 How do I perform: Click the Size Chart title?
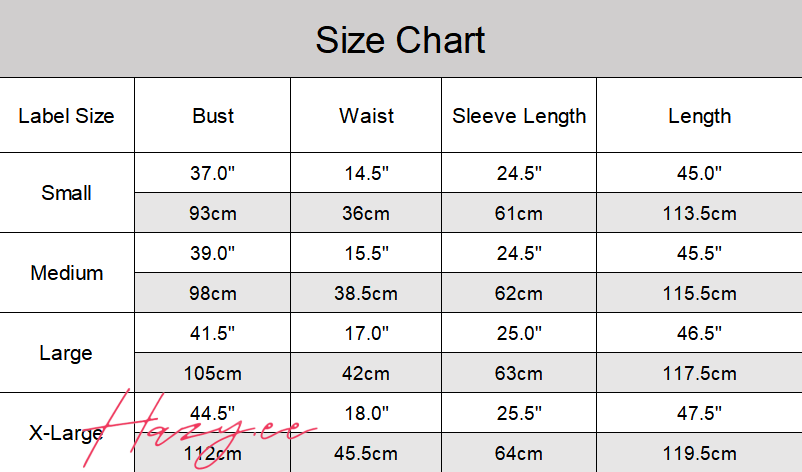click(400, 40)
